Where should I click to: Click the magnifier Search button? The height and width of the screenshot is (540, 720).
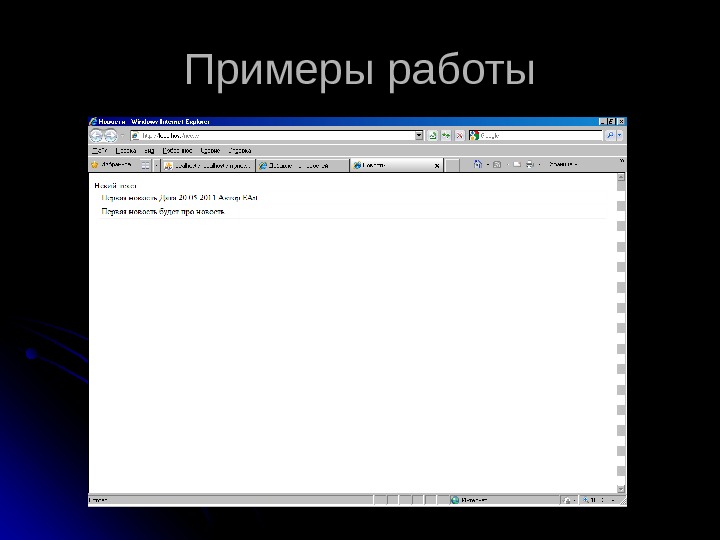pos(610,135)
